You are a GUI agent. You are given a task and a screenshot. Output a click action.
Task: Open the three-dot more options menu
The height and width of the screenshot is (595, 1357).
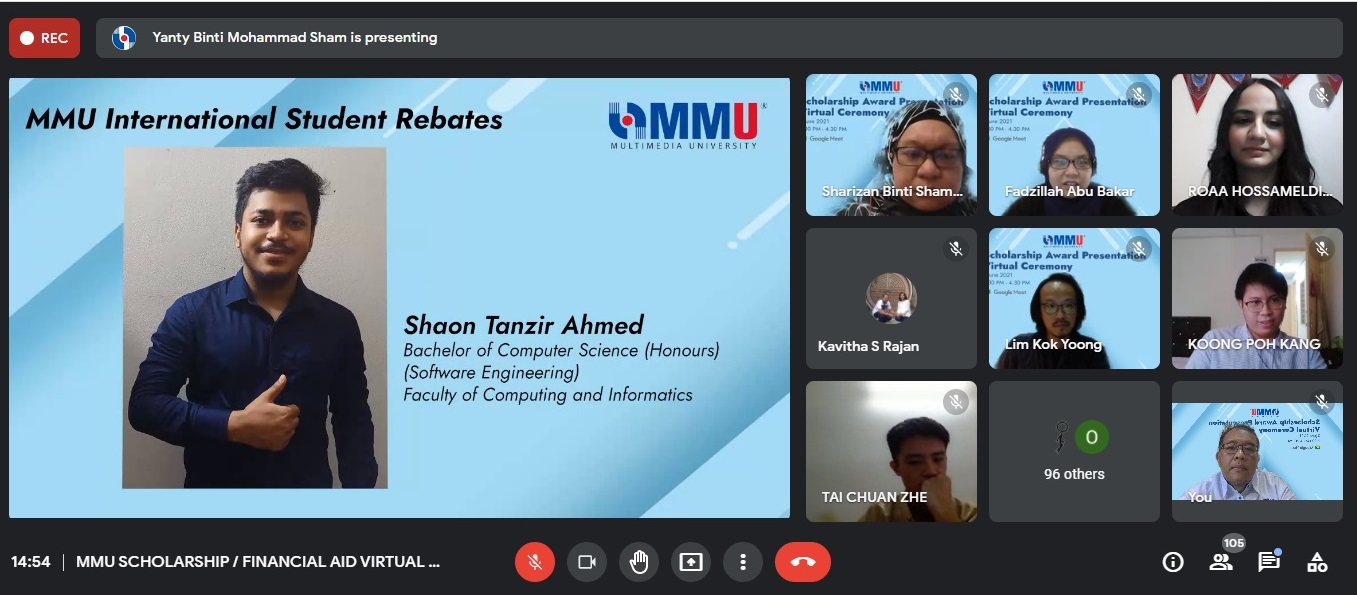click(x=743, y=562)
